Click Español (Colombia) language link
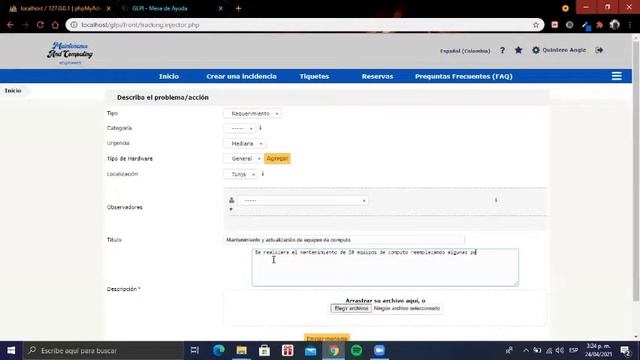Image resolution: width=640 pixels, height=360 pixels. 465,51
